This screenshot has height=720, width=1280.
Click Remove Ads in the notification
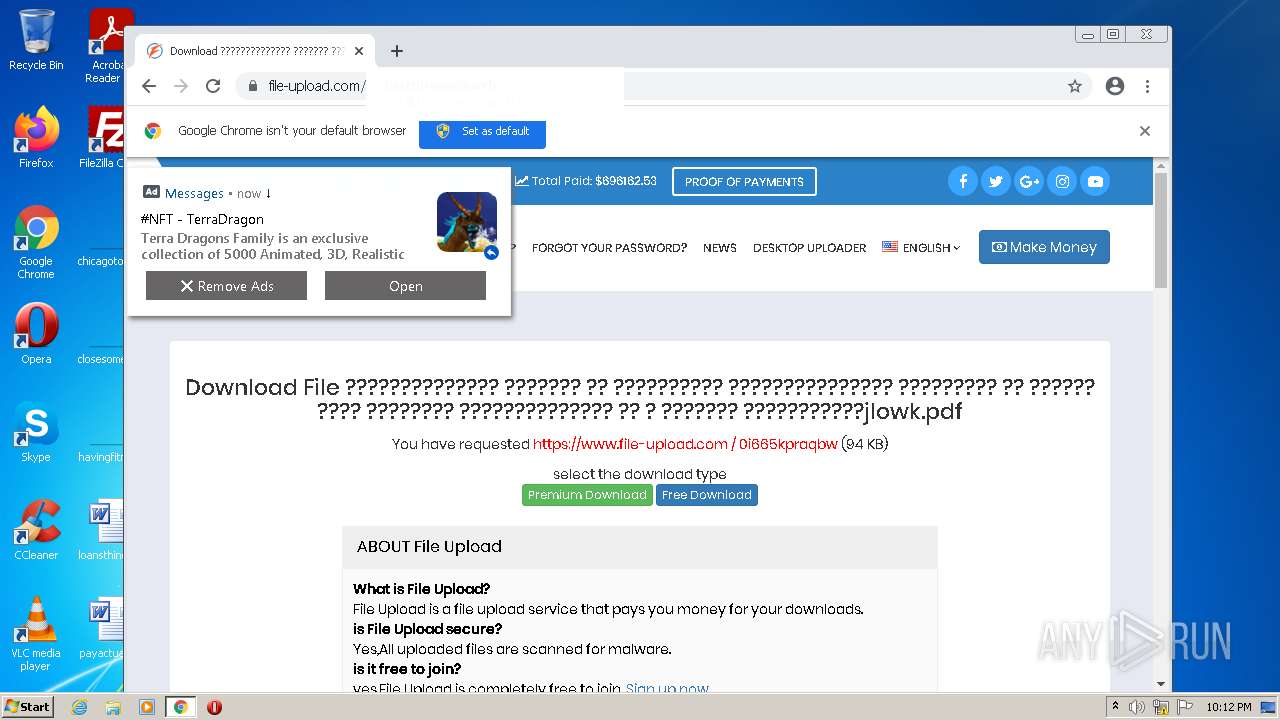pyautogui.click(x=226, y=286)
